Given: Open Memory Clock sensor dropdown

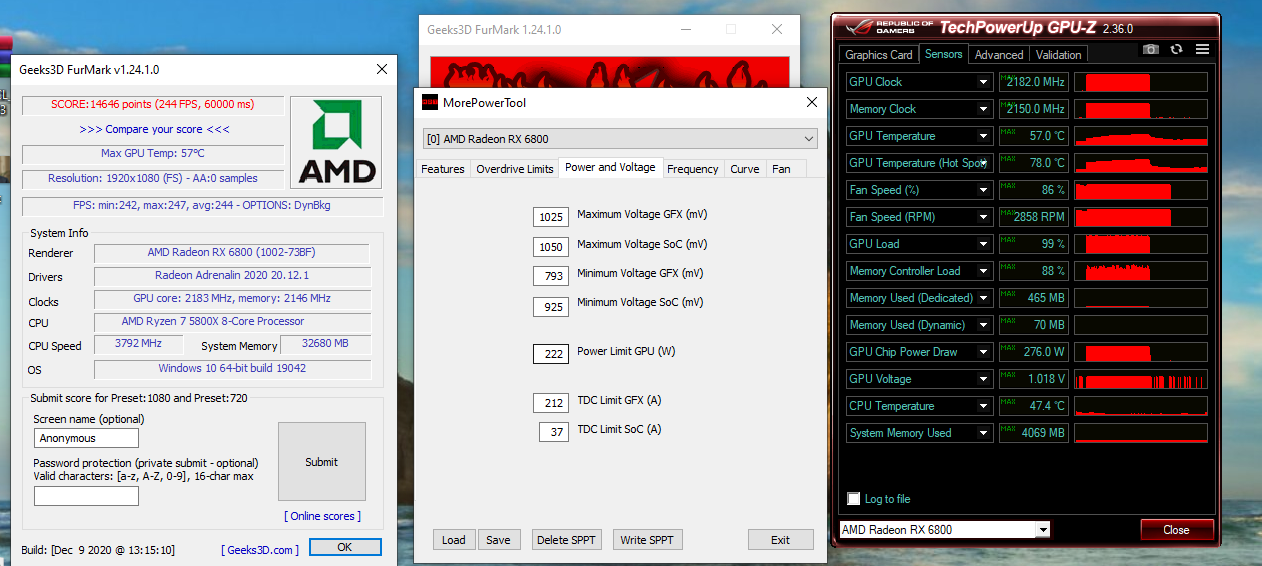Looking at the screenshot, I should click(x=984, y=109).
